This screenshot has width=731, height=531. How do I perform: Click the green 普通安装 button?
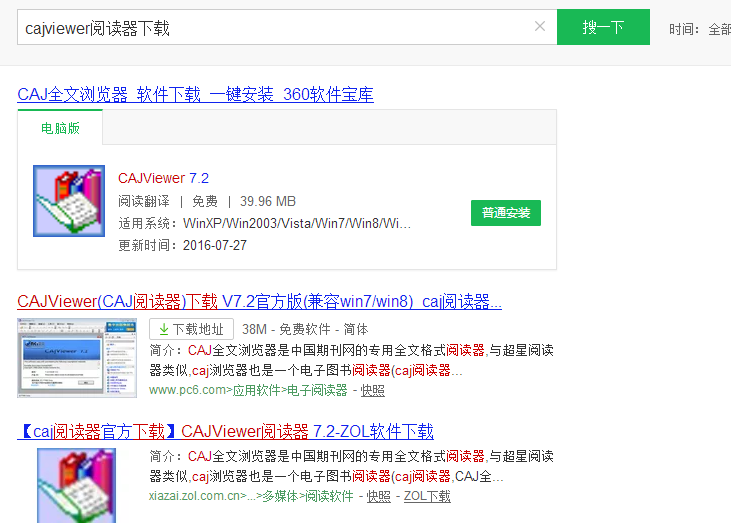point(506,213)
